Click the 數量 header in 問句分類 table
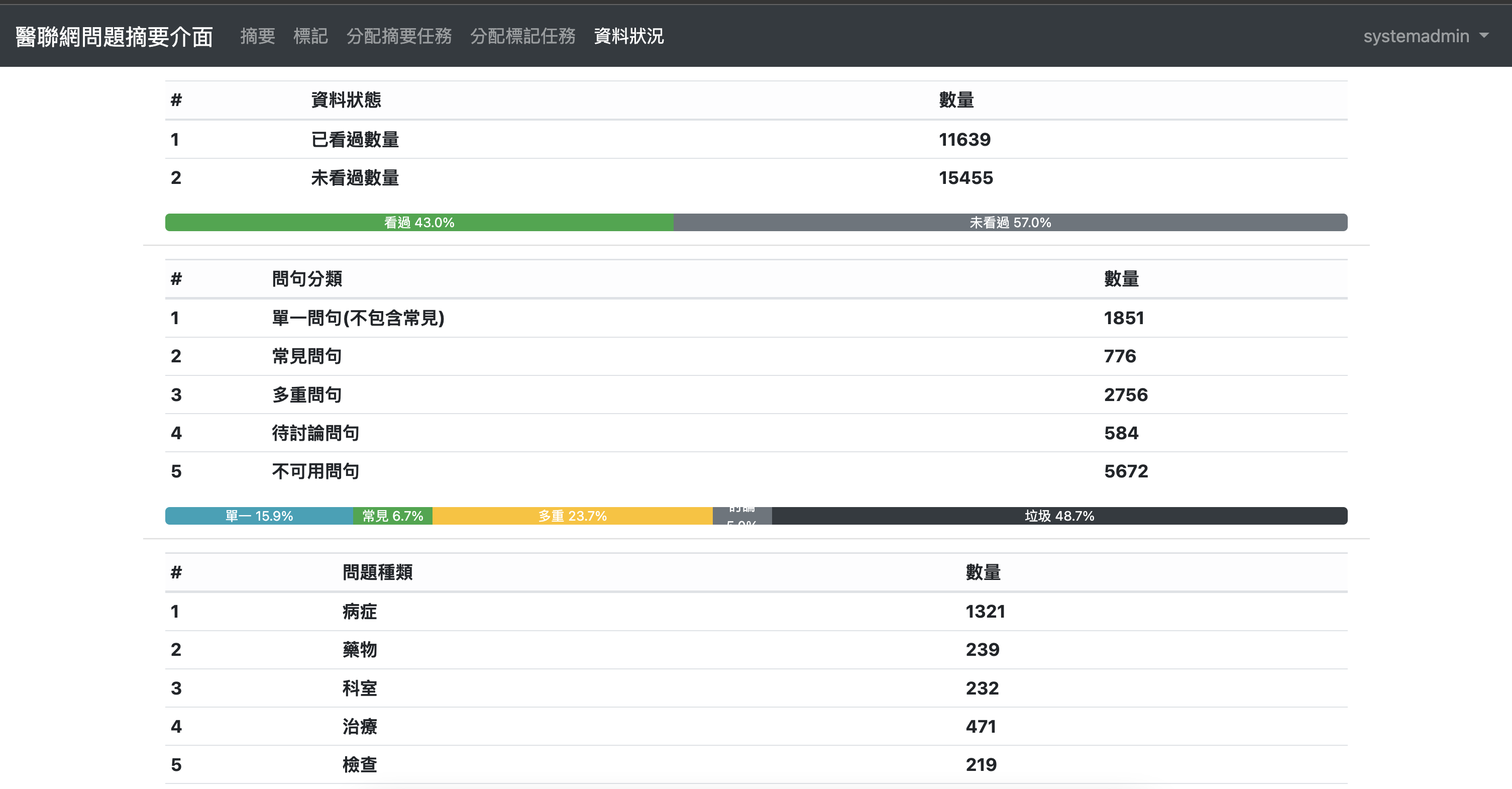The height and width of the screenshot is (789, 1512). [1121, 279]
